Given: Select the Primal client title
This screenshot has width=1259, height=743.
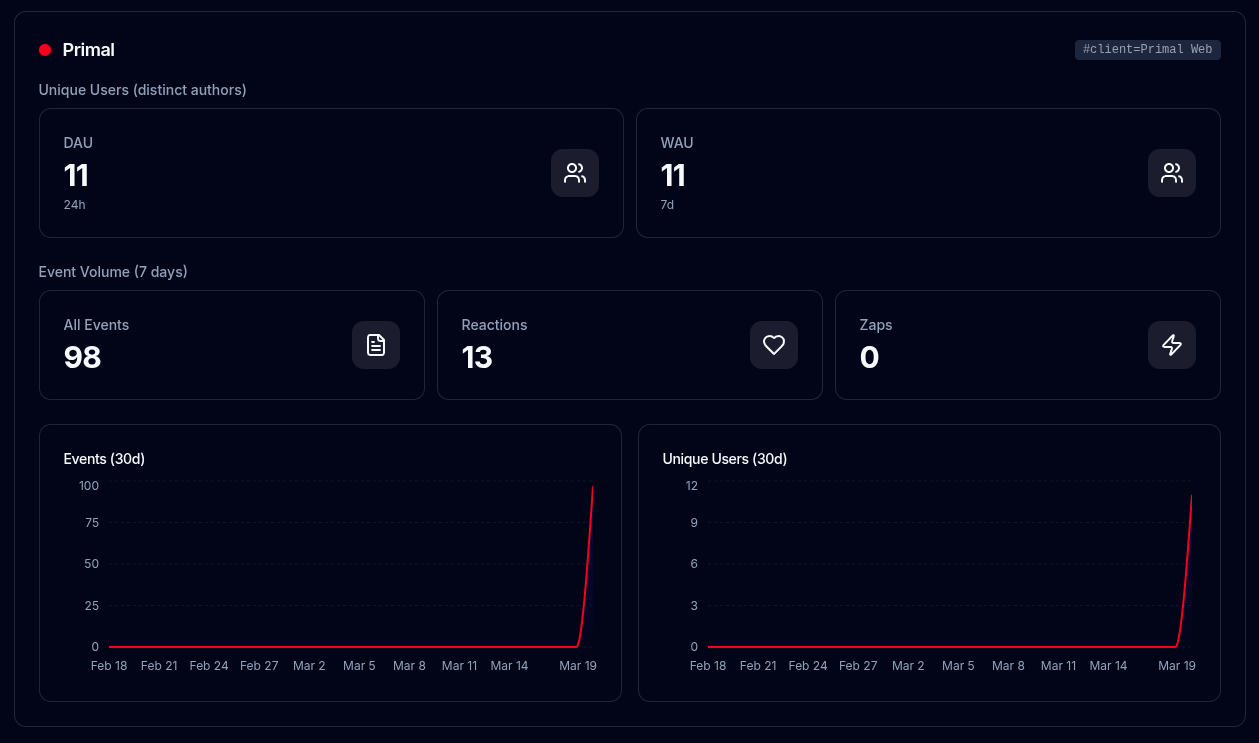Looking at the screenshot, I should pos(88,50).
